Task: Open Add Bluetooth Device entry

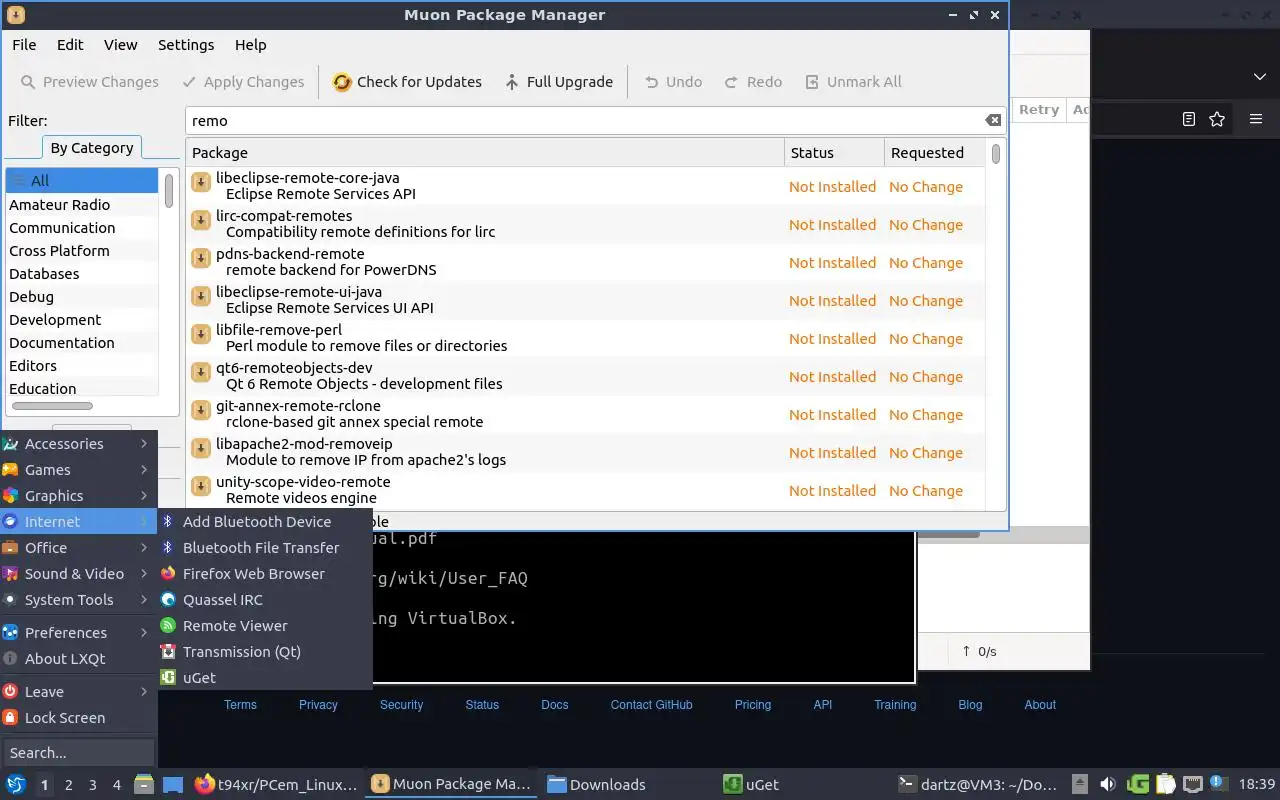Action: click(x=265, y=522)
